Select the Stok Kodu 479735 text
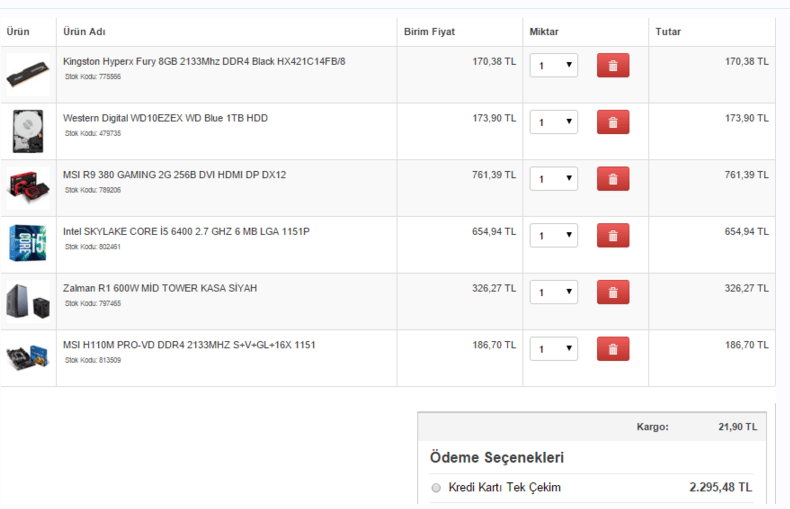790x509 pixels. tap(93, 134)
